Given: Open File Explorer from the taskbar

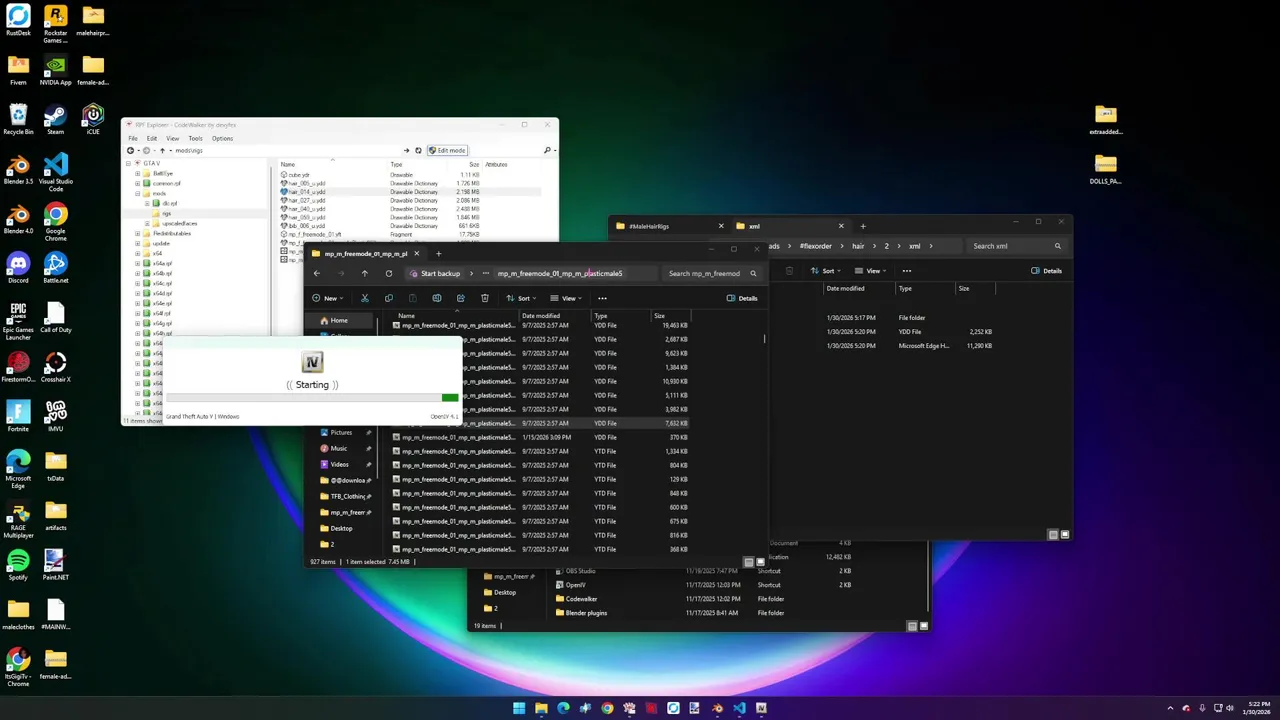Looking at the screenshot, I should pyautogui.click(x=541, y=708).
